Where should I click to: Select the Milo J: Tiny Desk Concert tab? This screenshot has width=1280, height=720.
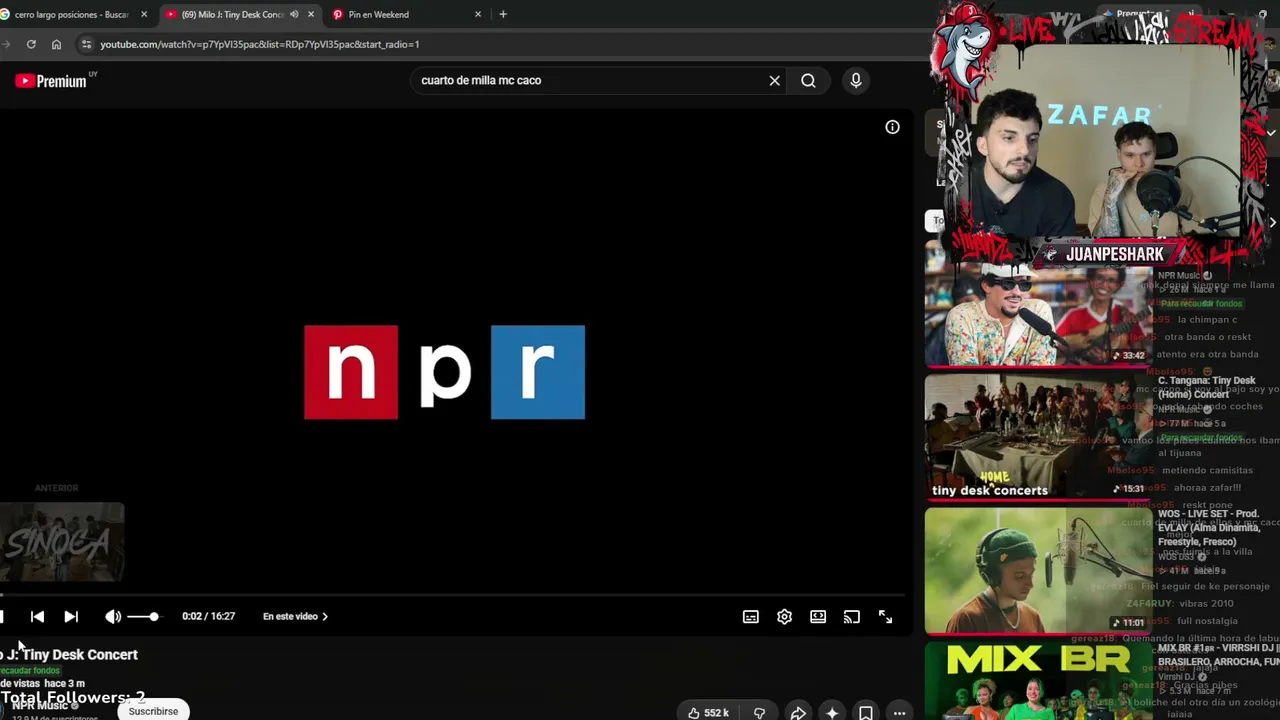pyautogui.click(x=233, y=15)
